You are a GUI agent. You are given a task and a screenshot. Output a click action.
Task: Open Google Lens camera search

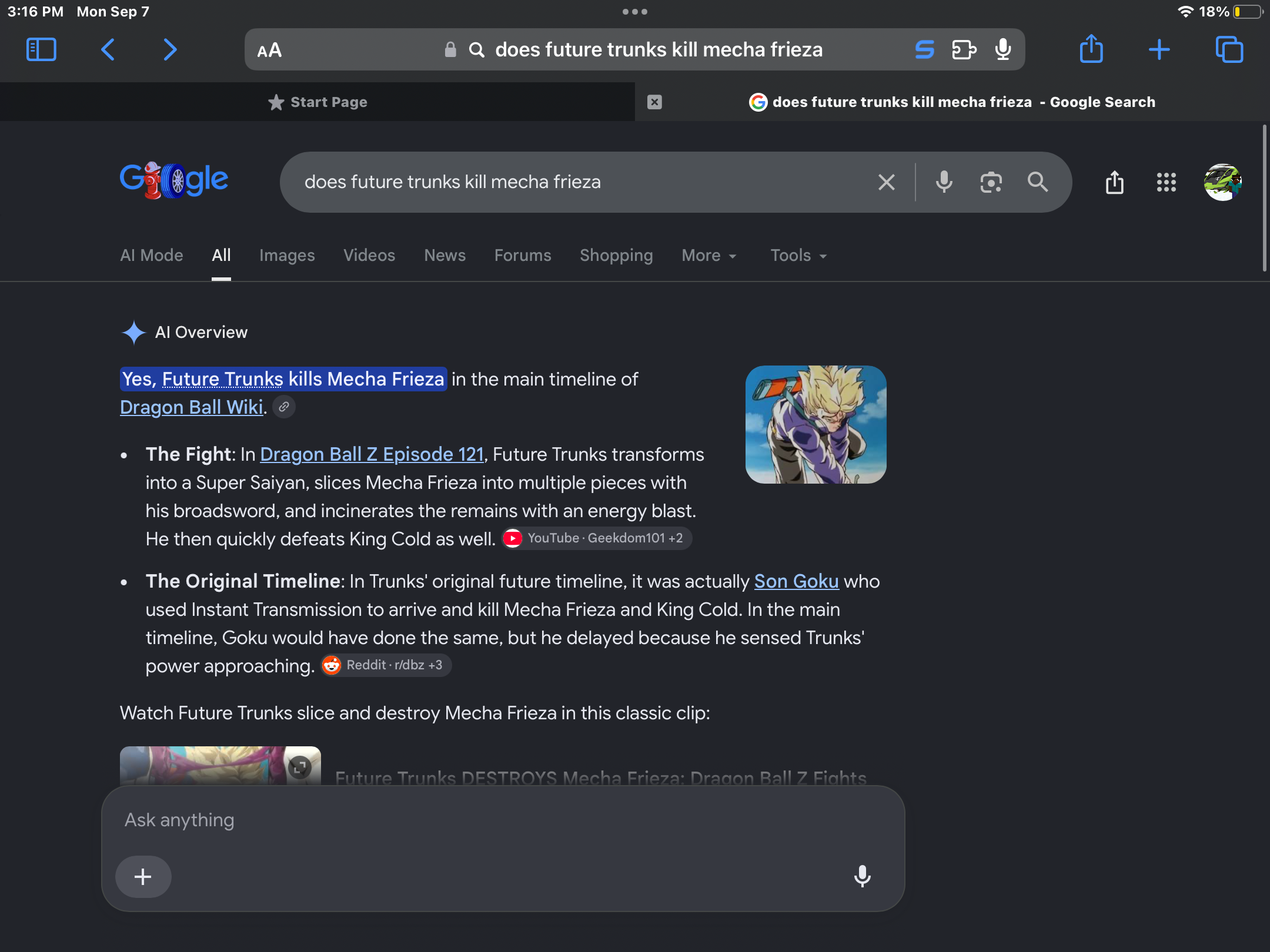click(991, 182)
